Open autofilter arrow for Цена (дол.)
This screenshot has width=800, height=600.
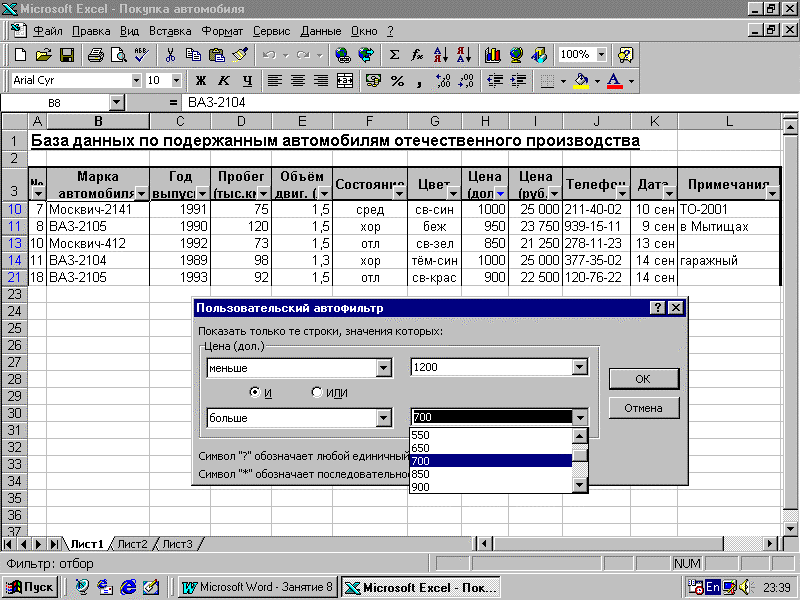coord(501,194)
